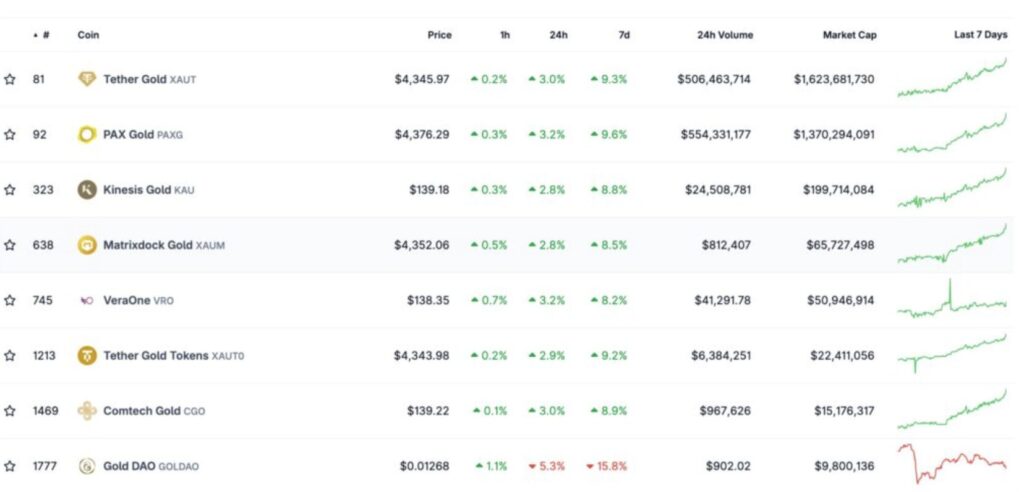This screenshot has height=492, width=1024.
Task: Sort by 24h Volume header
Action: [725, 35]
